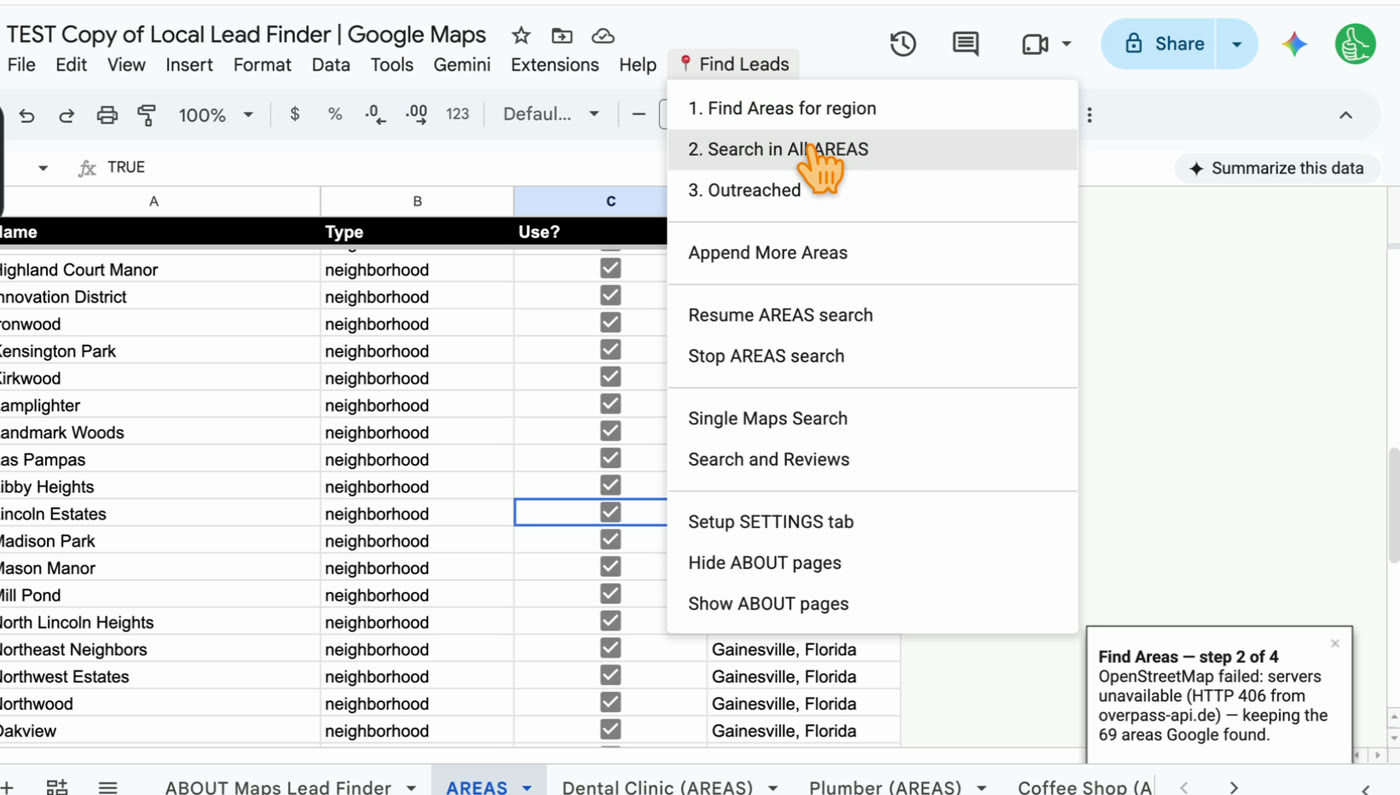Click the move to folder icon
The height and width of the screenshot is (795, 1400).
click(562, 36)
